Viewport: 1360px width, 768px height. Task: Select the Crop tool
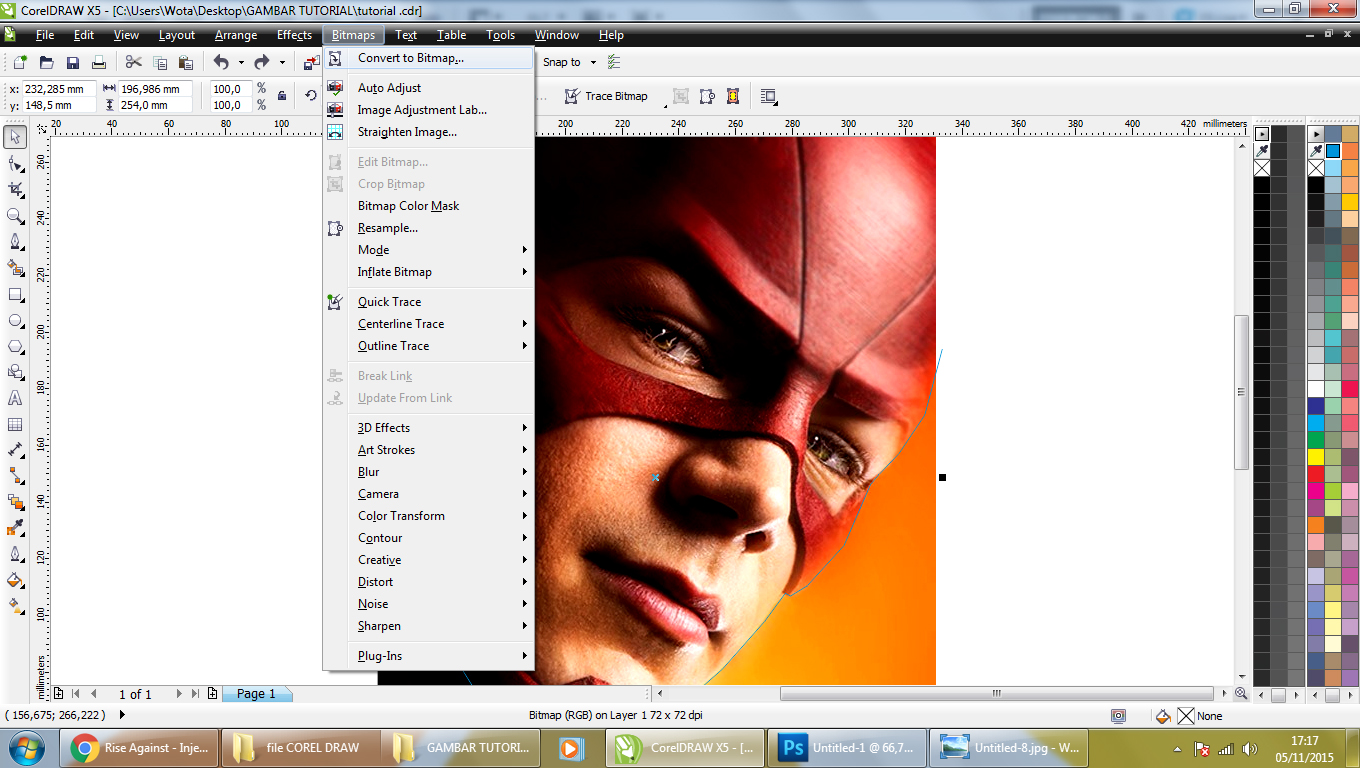[15, 190]
